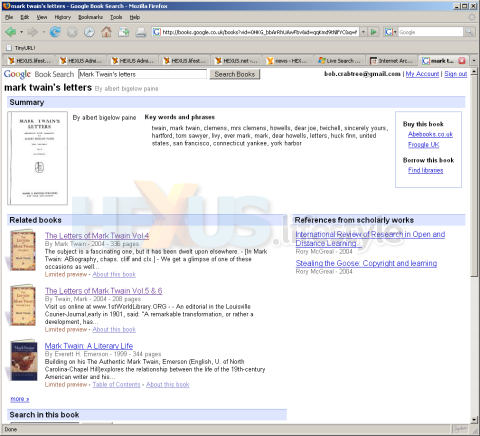Expand the URL bar history dropdown
480x436 pixels.
coord(364,32)
